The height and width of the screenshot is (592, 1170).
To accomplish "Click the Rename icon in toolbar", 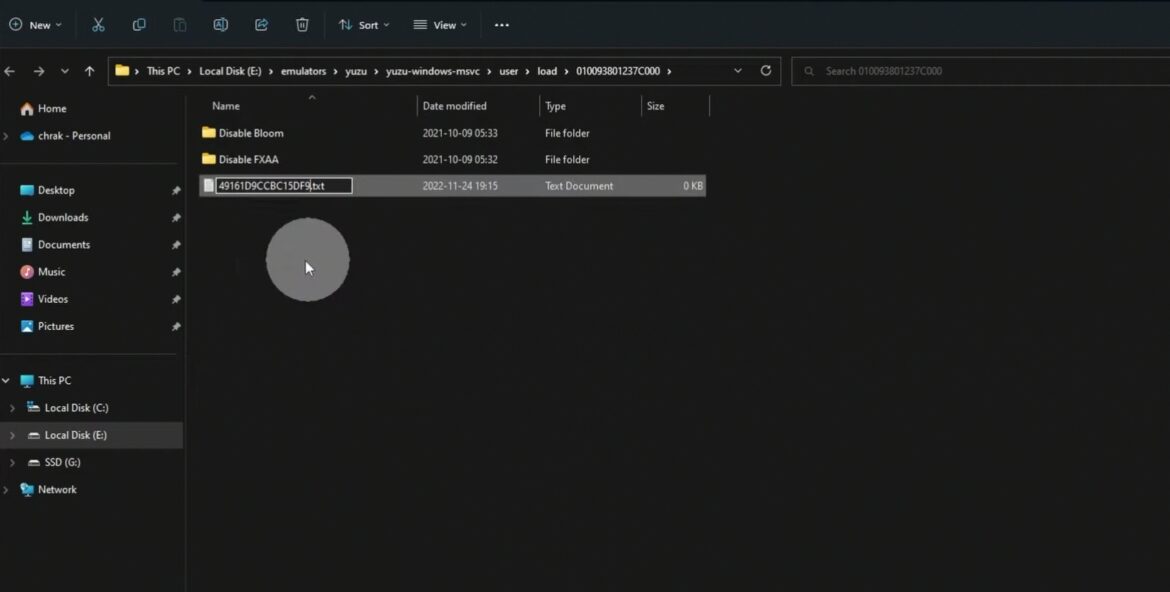I will coord(221,25).
